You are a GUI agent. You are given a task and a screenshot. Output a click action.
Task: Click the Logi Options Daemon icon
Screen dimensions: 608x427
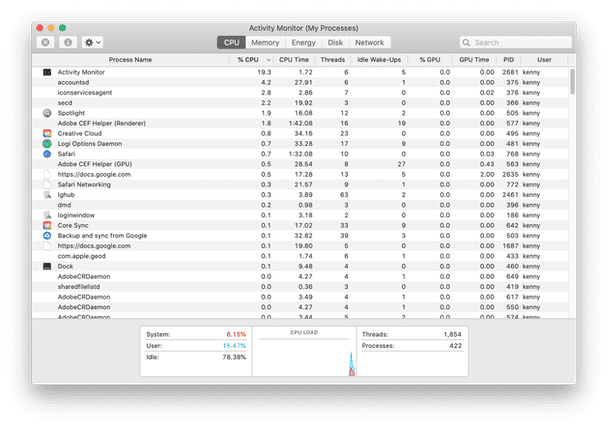point(47,144)
